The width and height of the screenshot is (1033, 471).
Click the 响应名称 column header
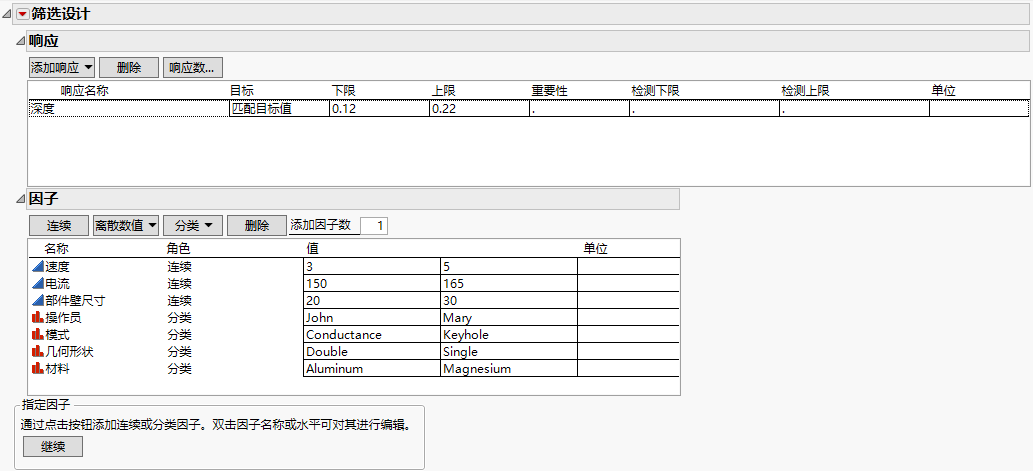click(84, 91)
